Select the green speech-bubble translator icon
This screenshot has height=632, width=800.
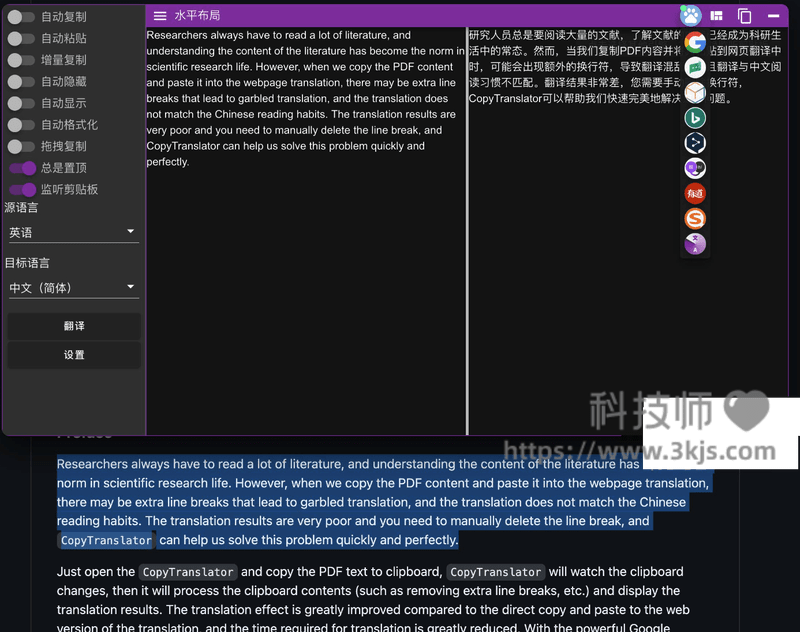coord(695,67)
